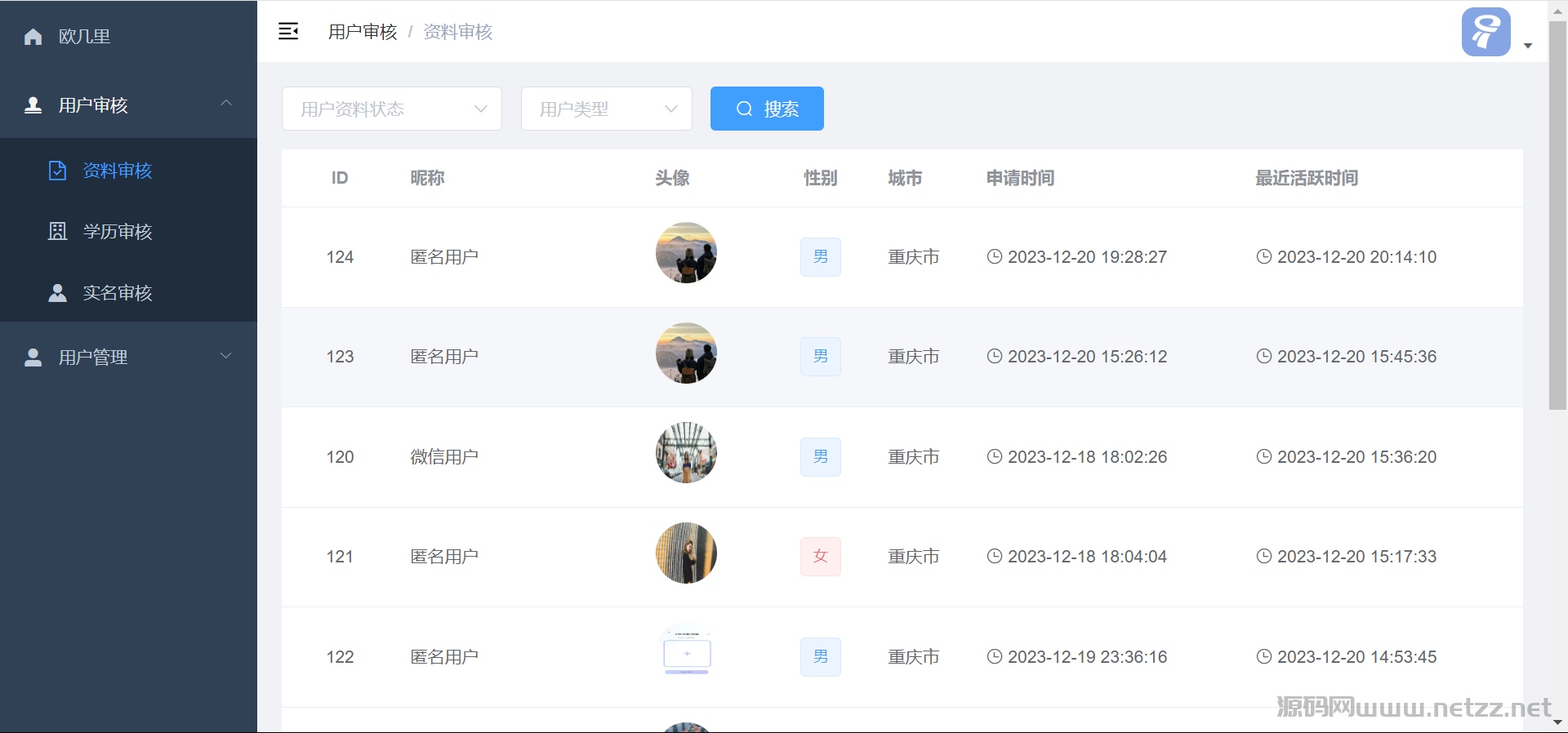The height and width of the screenshot is (733, 1568).
Task: Click the 学历审核 building icon
Action: click(x=57, y=232)
